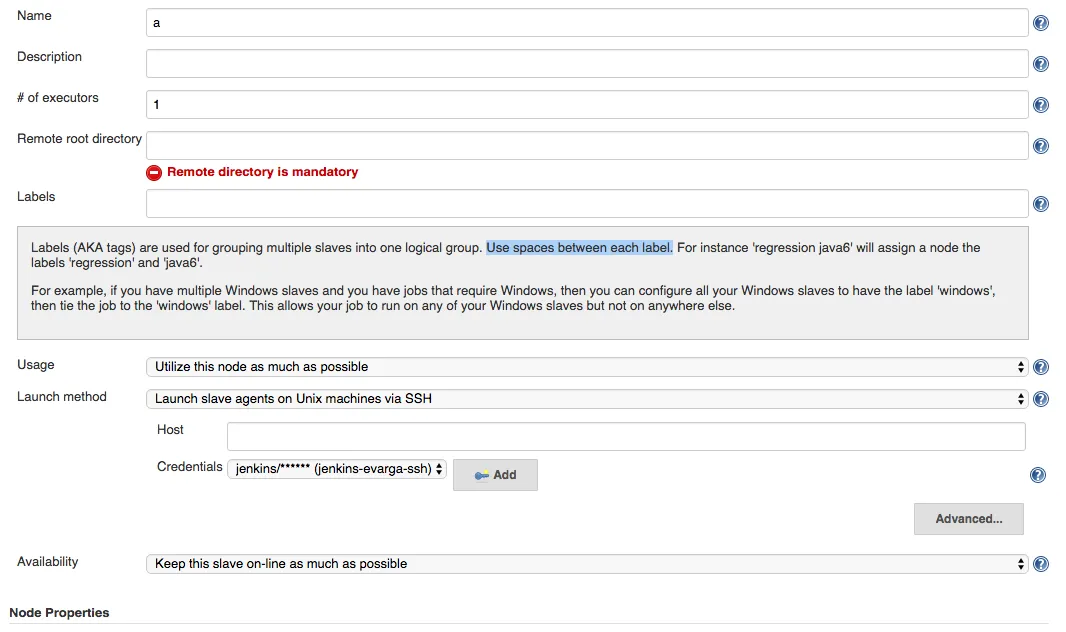Viewport: 1066px width, 632px height.
Task: Select the Credentials dropdown
Action: coord(337,469)
